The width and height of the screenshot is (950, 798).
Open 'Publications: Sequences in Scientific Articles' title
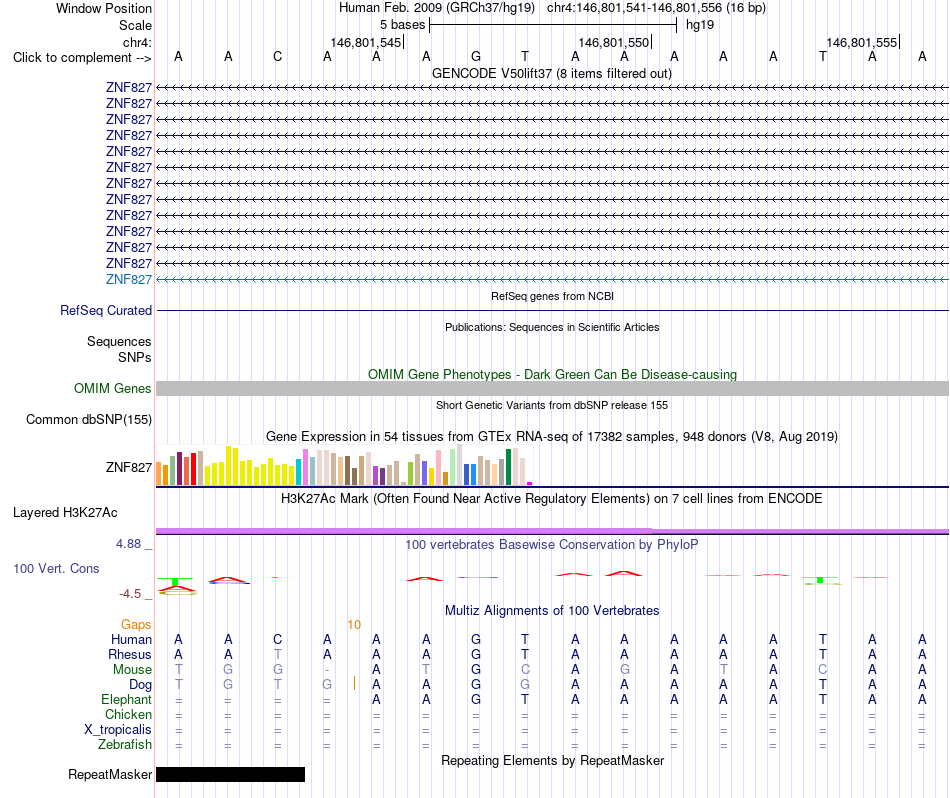tap(552, 327)
